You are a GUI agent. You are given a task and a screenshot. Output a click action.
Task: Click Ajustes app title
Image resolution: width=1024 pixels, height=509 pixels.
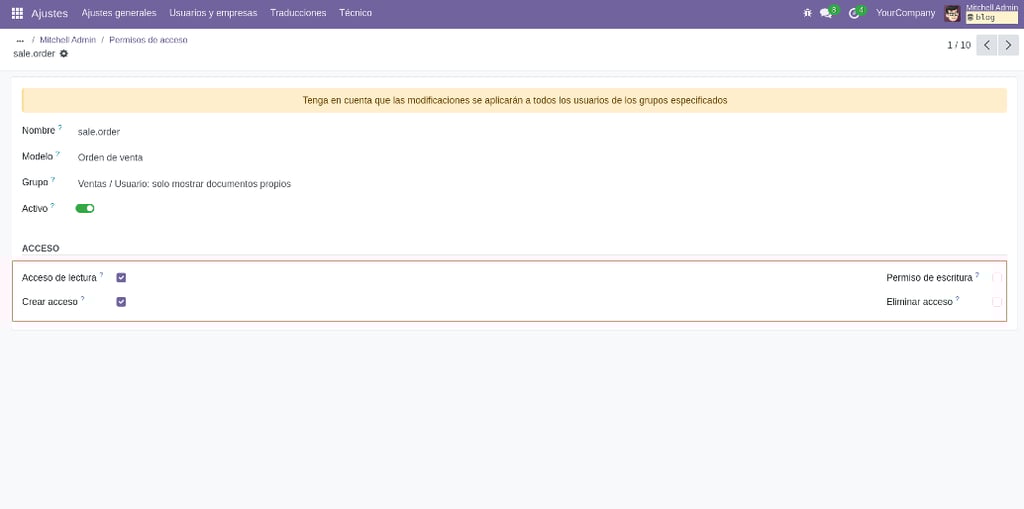(x=50, y=13)
